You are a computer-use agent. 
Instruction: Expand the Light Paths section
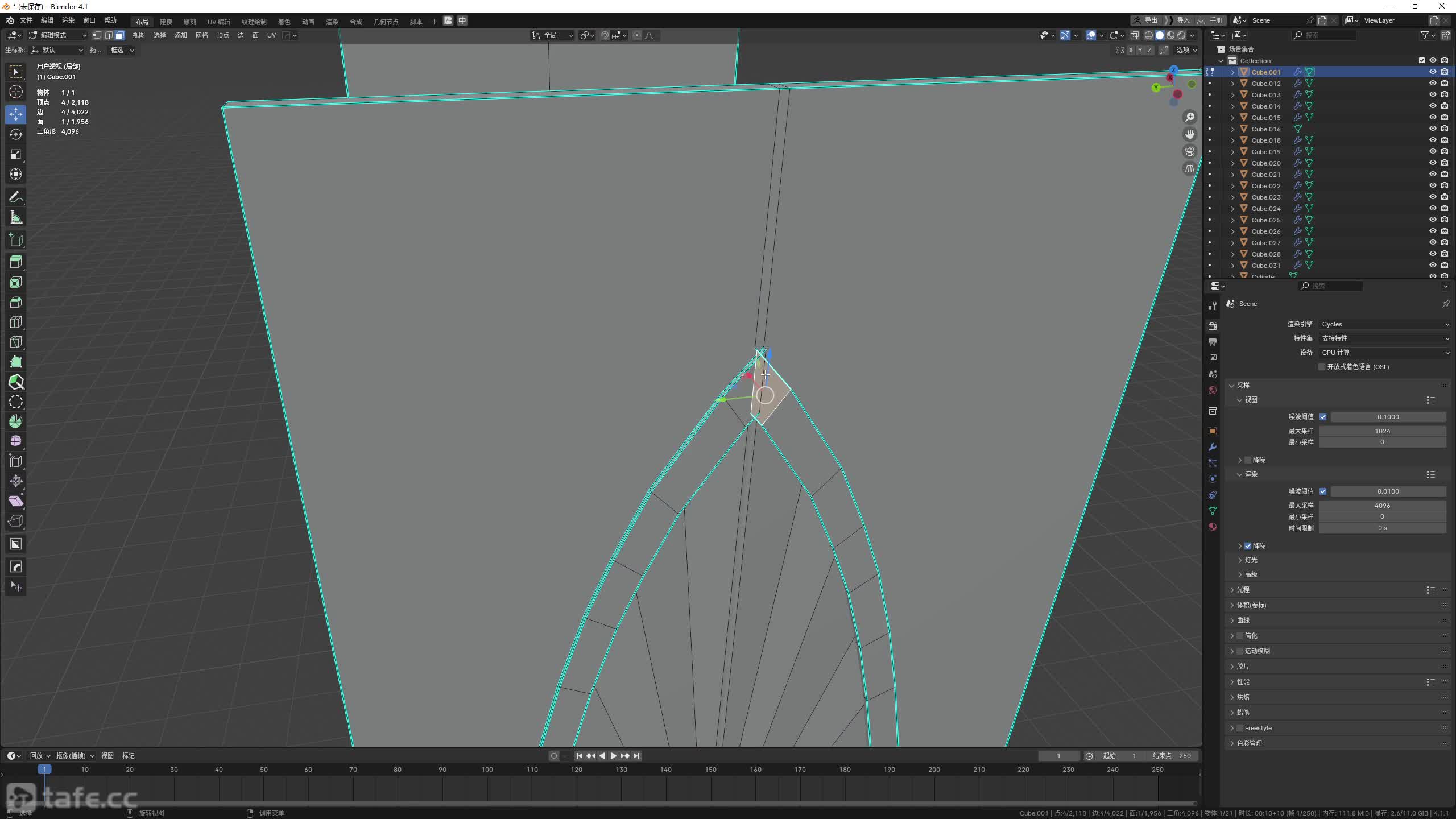[x=1243, y=590]
